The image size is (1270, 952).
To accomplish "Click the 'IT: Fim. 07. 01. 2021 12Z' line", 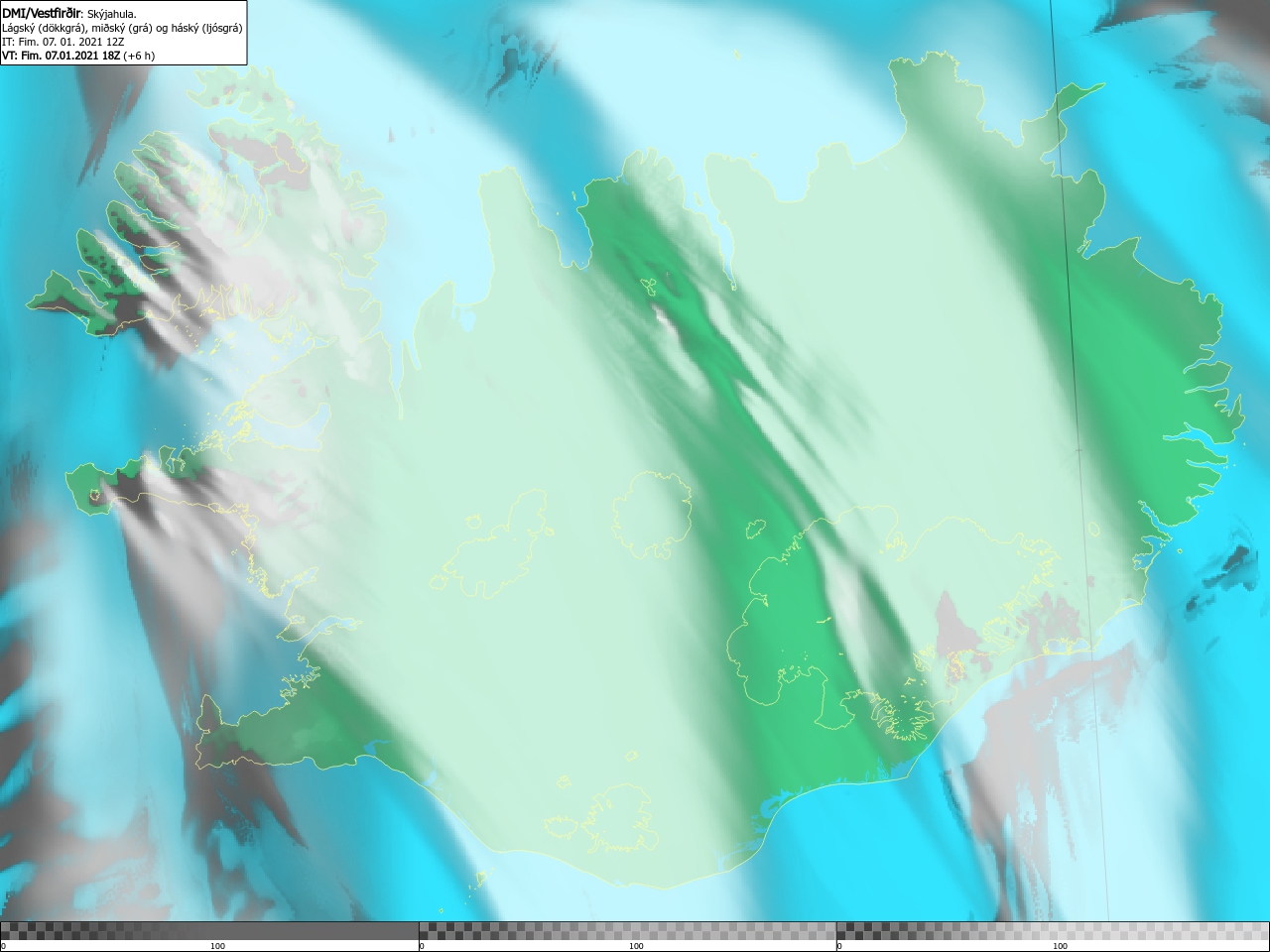I will tap(63, 42).
